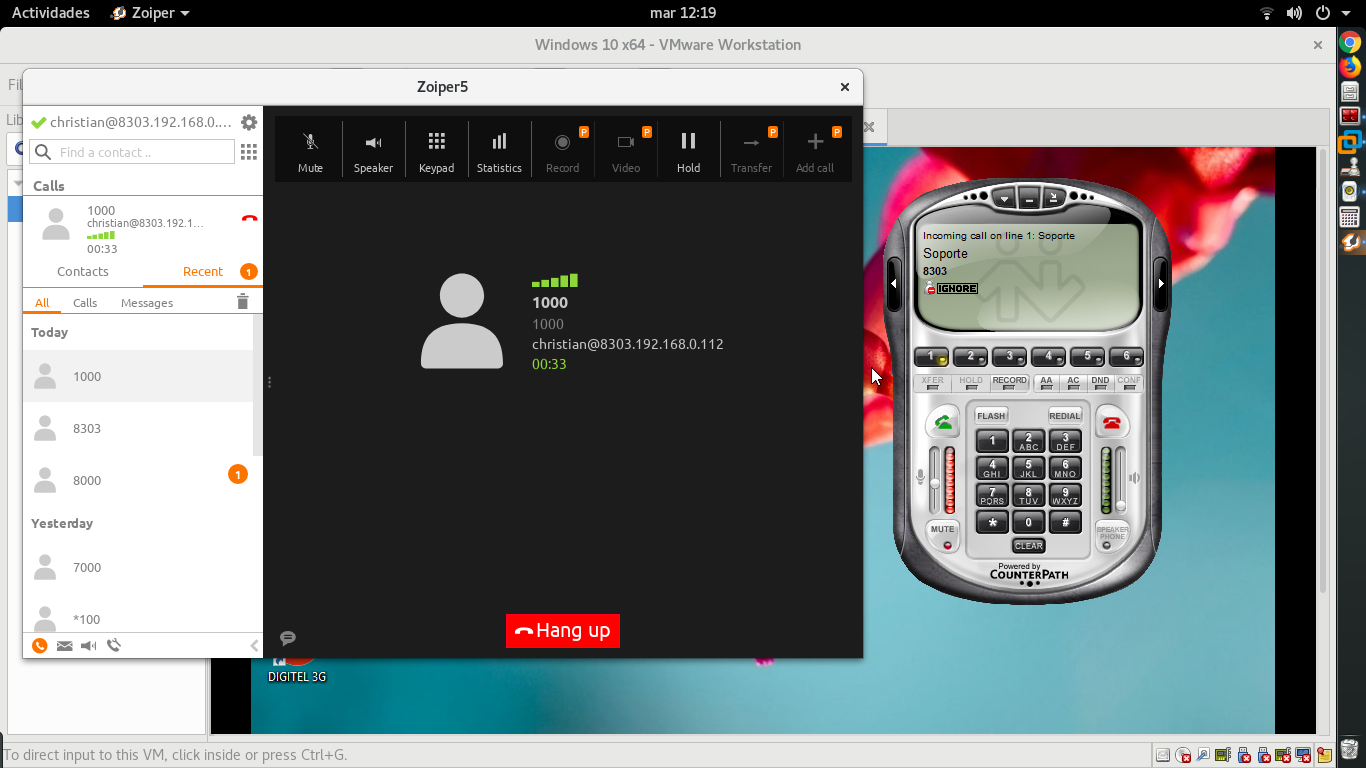Click the orange phone status icon
The width and height of the screenshot is (1366, 768).
pyautogui.click(x=40, y=646)
